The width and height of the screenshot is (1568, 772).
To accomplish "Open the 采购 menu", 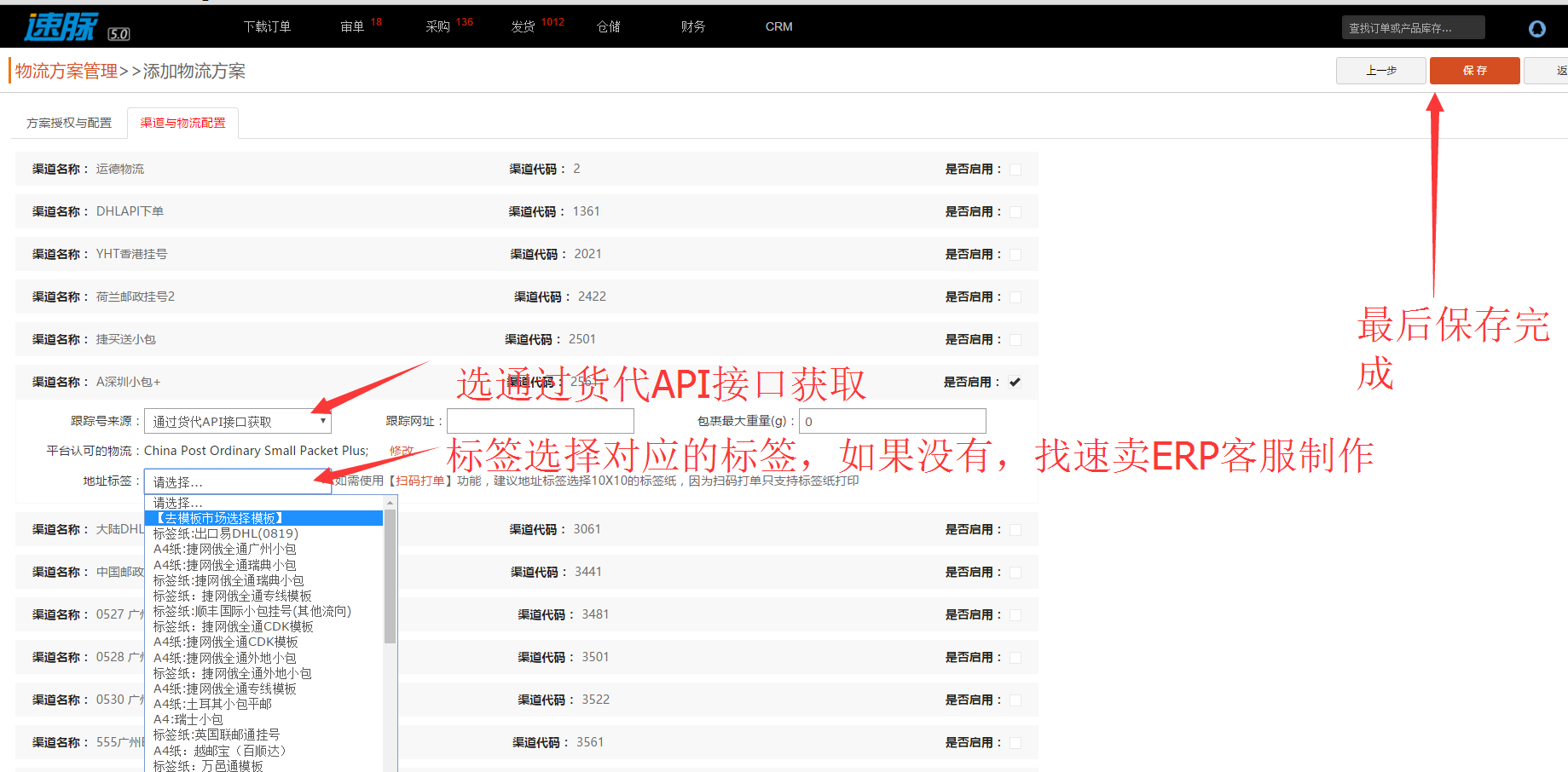I will (437, 26).
